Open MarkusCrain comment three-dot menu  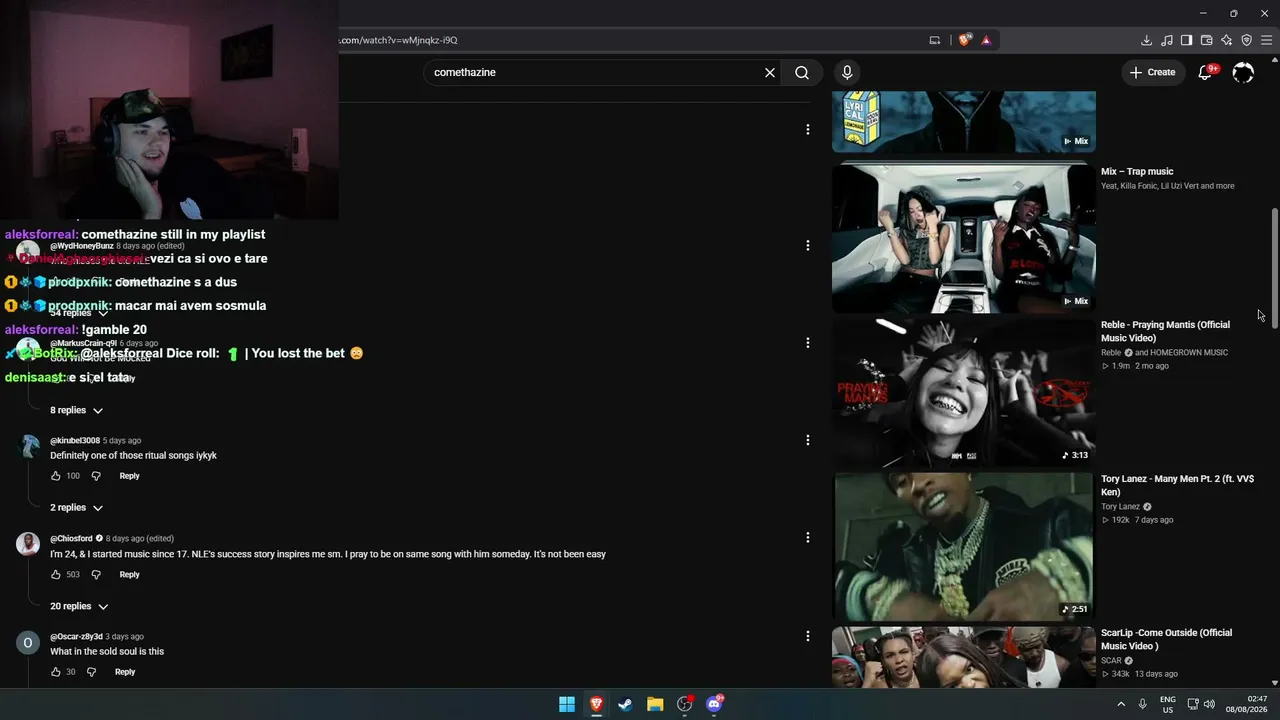808,343
